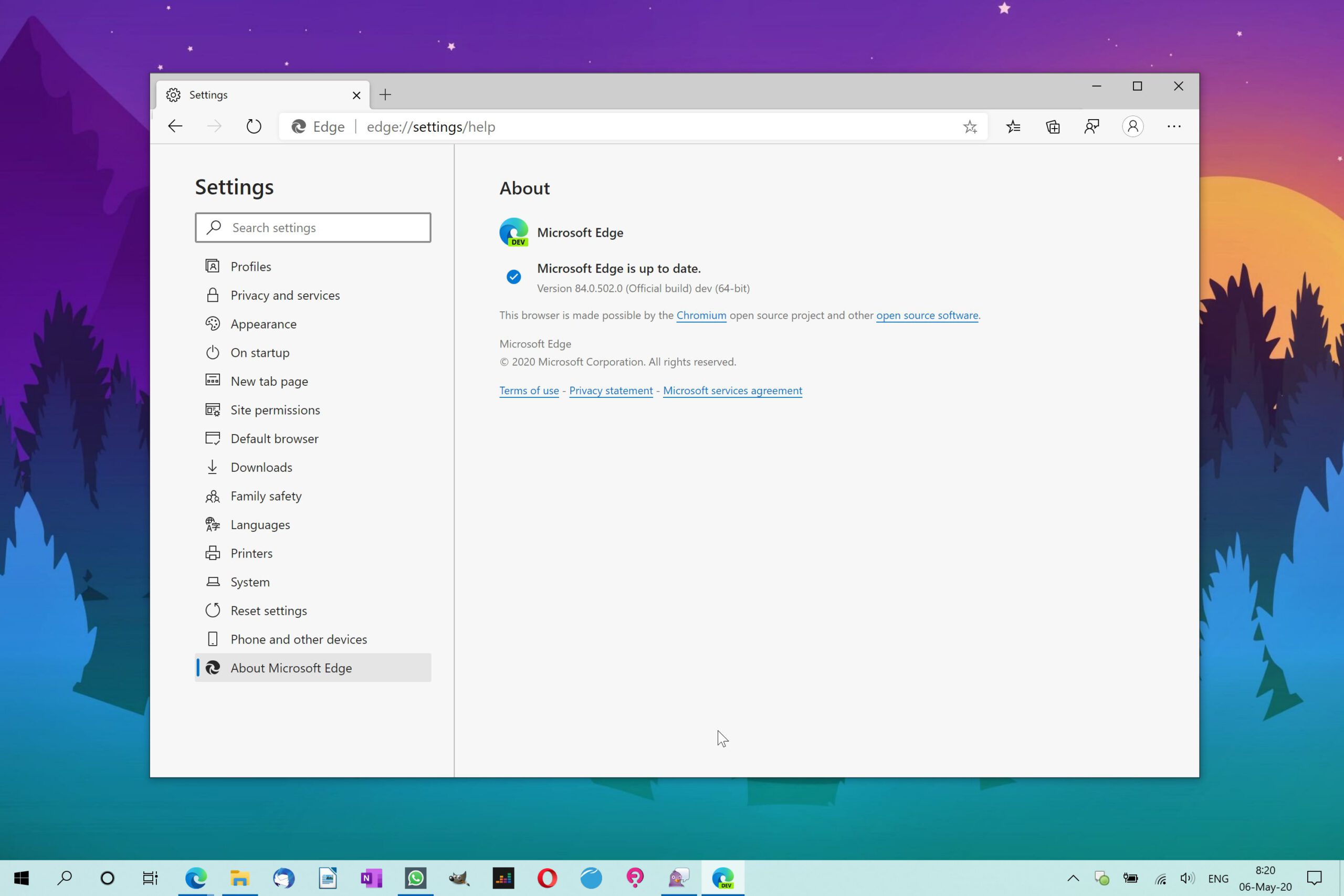Open File Explorer from taskbar

click(x=239, y=878)
